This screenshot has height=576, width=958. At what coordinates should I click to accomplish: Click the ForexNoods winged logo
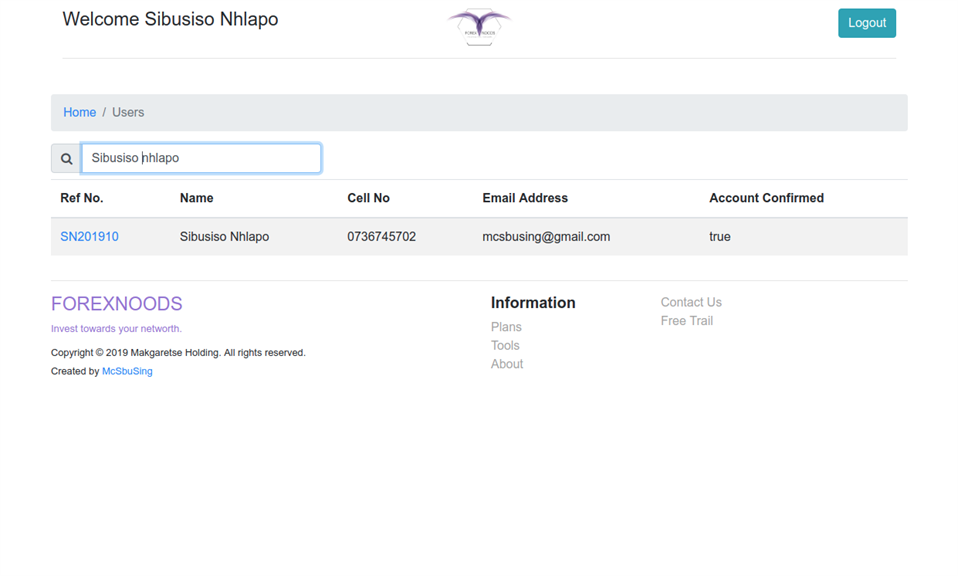pyautogui.click(x=479, y=27)
